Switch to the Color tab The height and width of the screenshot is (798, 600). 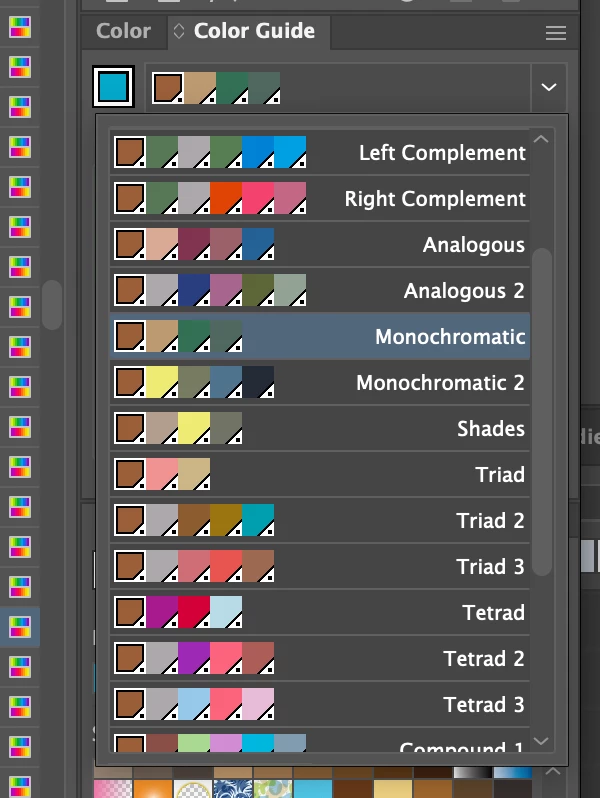click(x=124, y=31)
